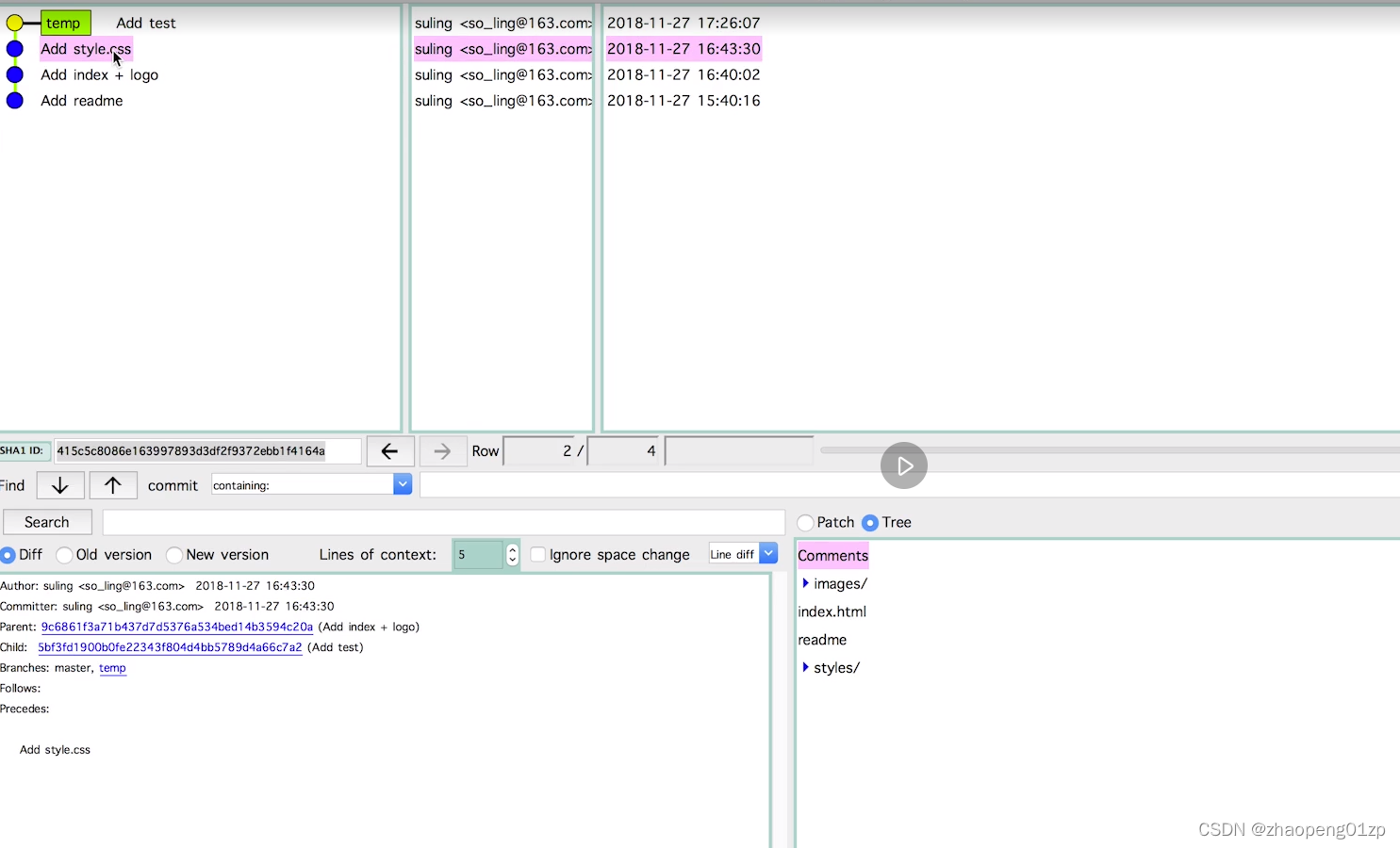Viewport: 1400px width, 848px height.
Task: Open child commit 5bf3fd19 link
Action: click(x=170, y=647)
